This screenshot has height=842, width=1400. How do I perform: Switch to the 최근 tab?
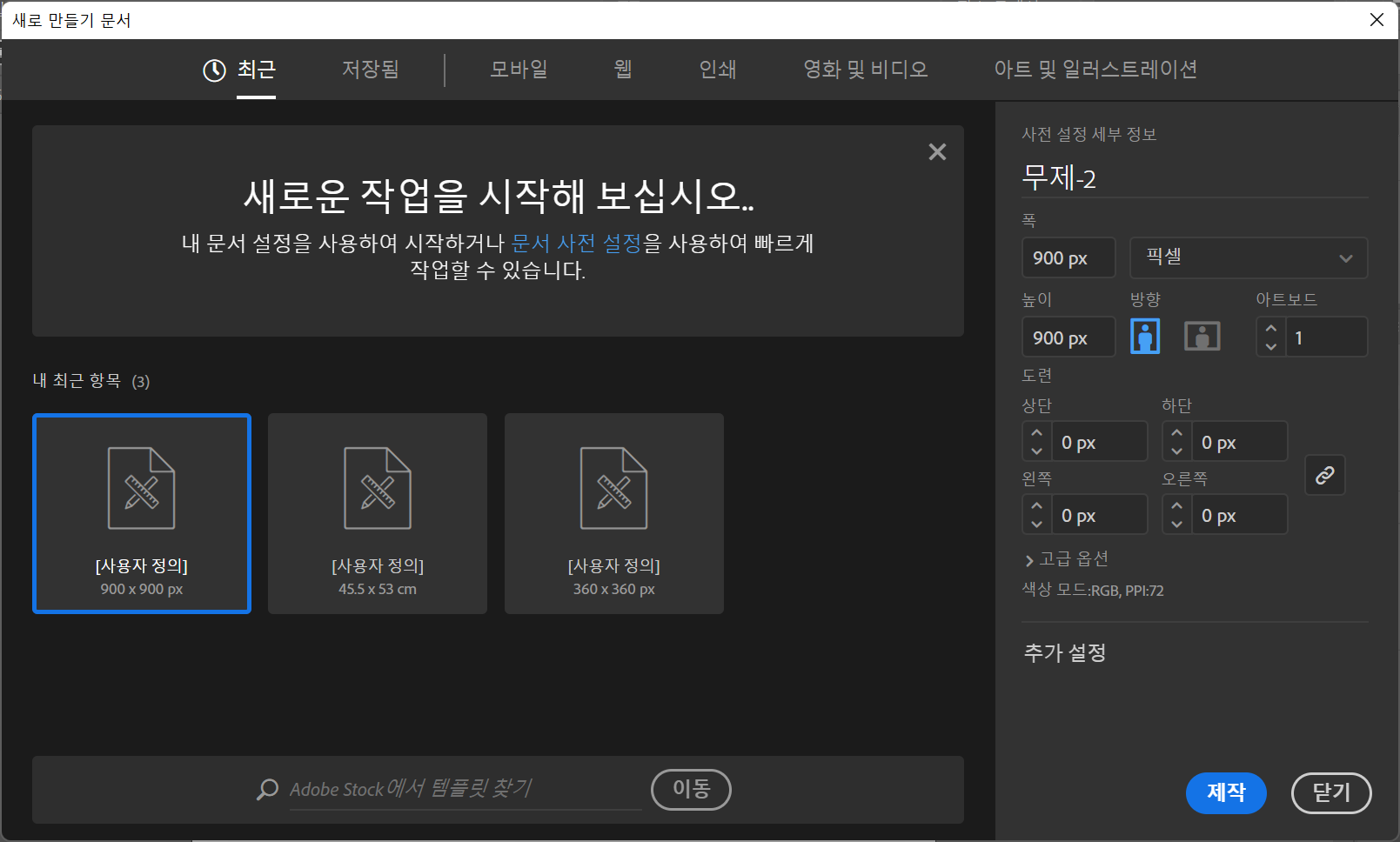(257, 70)
